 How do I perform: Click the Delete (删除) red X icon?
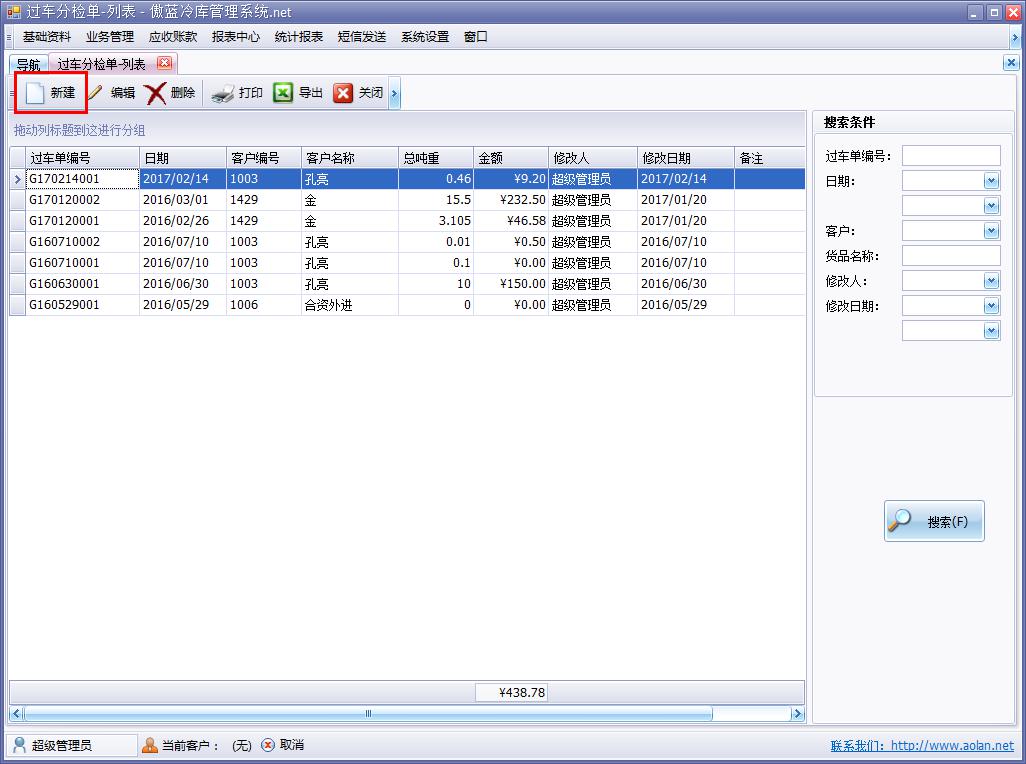[x=155, y=93]
